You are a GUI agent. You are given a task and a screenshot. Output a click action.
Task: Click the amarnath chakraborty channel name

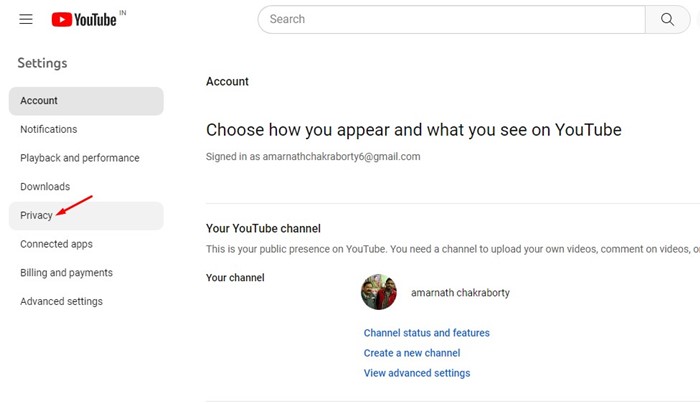(x=460, y=293)
